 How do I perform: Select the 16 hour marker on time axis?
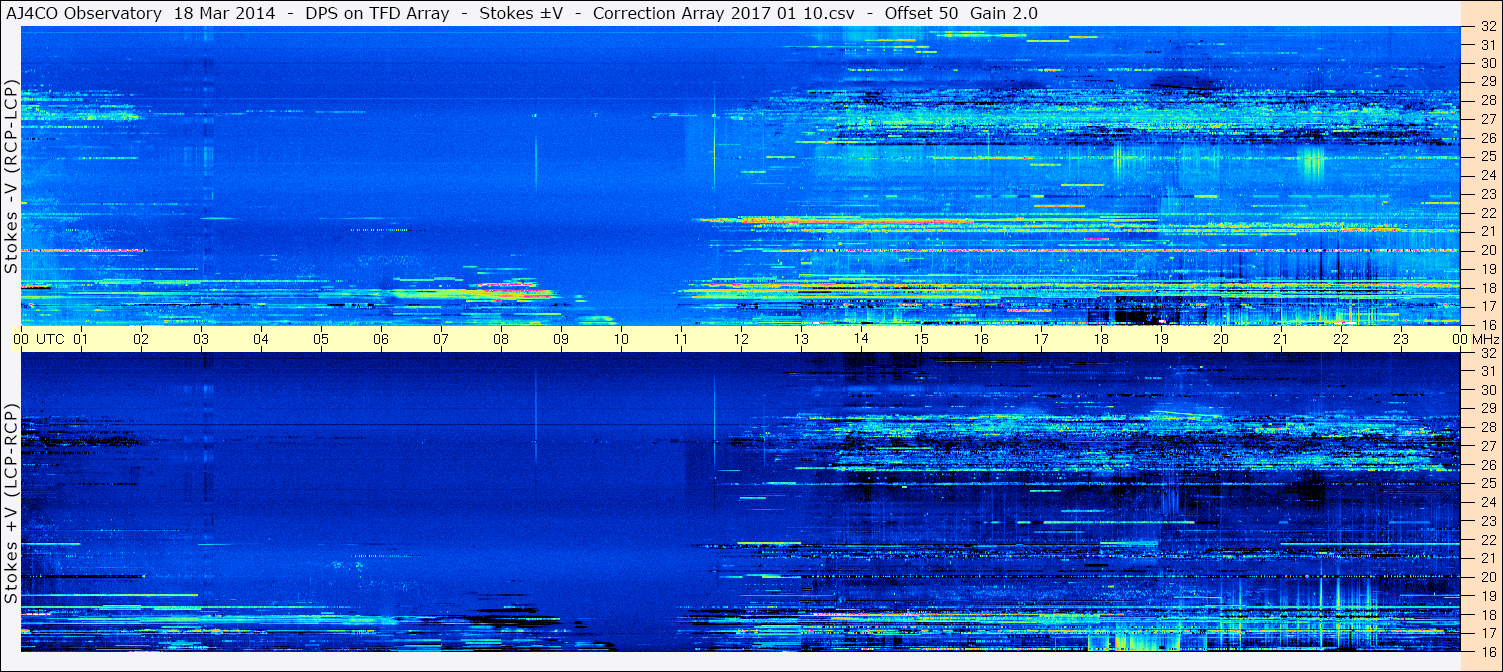pos(981,339)
